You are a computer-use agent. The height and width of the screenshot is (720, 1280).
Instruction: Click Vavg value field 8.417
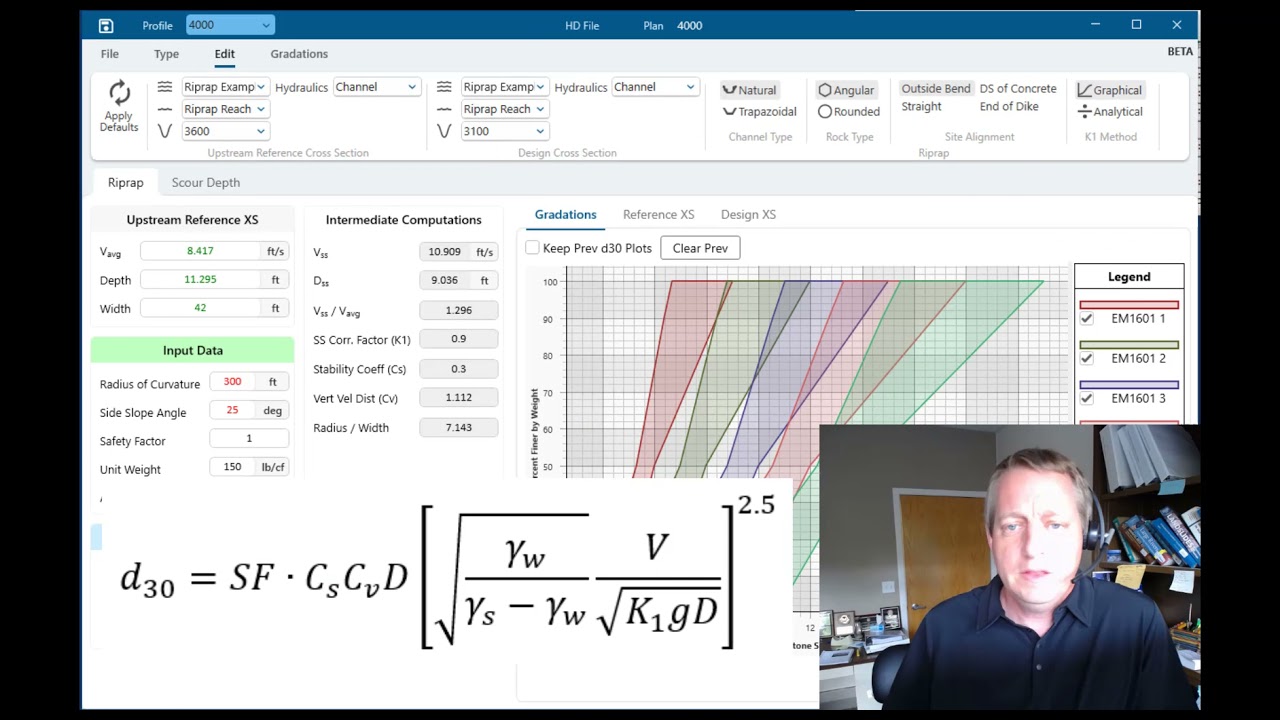pyautogui.click(x=200, y=251)
